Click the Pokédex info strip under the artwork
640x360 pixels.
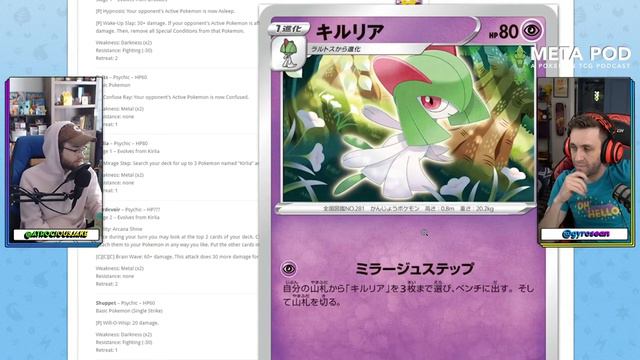tap(408, 209)
